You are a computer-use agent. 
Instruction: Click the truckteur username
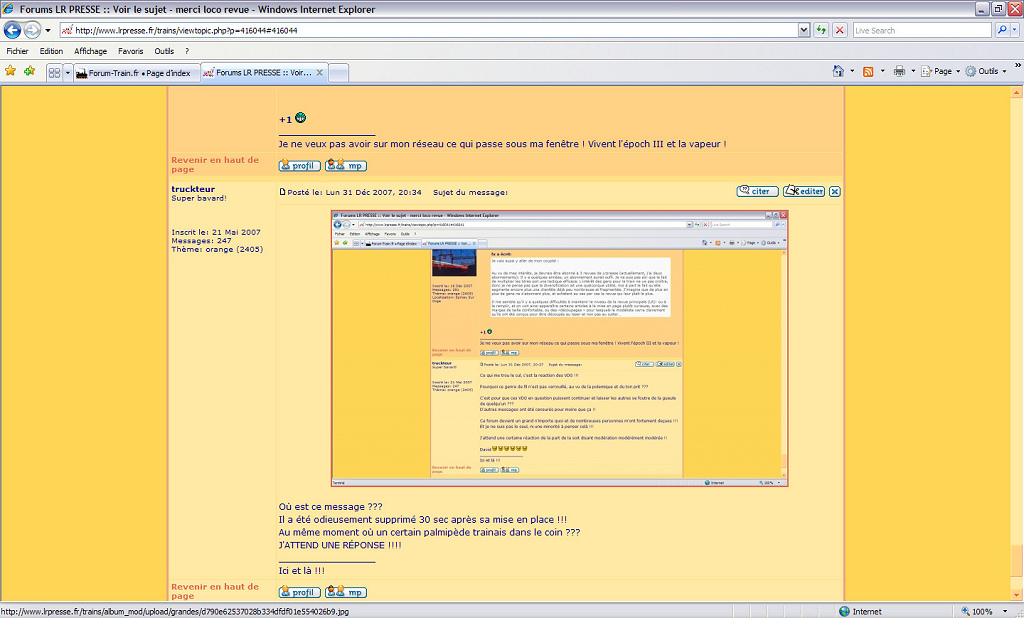point(193,189)
